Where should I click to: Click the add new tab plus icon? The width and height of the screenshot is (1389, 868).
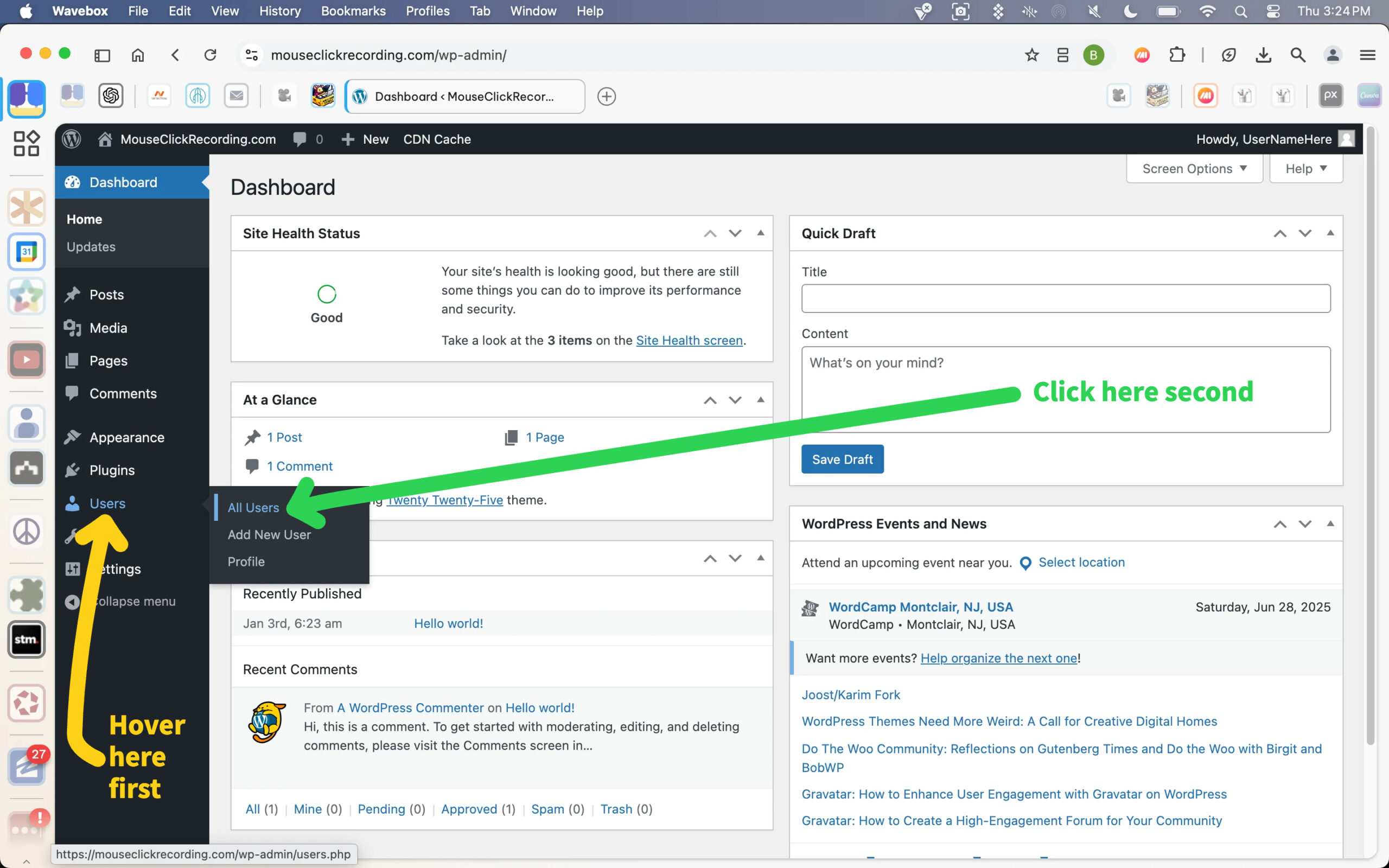click(x=606, y=97)
